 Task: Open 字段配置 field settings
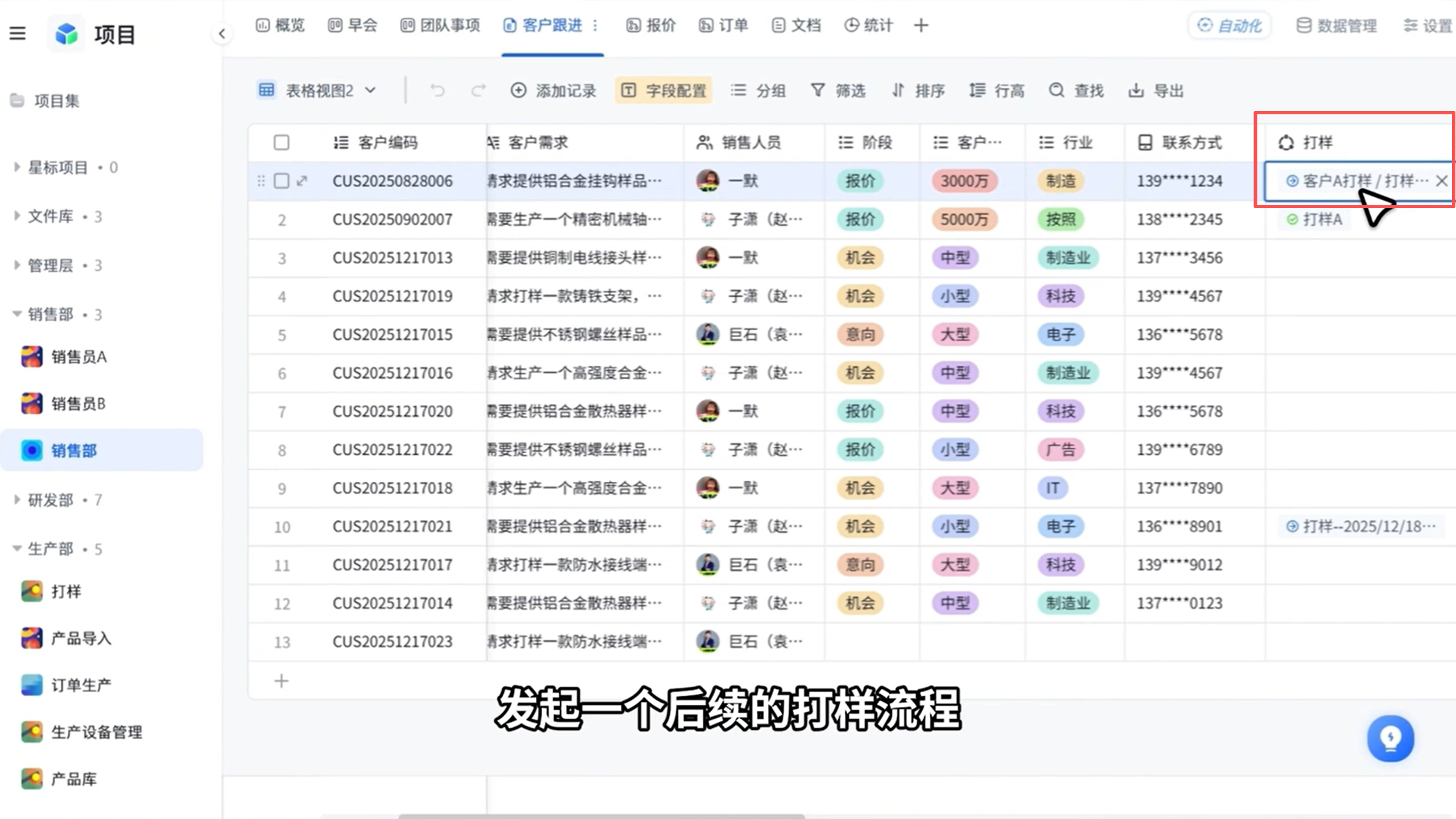click(663, 90)
